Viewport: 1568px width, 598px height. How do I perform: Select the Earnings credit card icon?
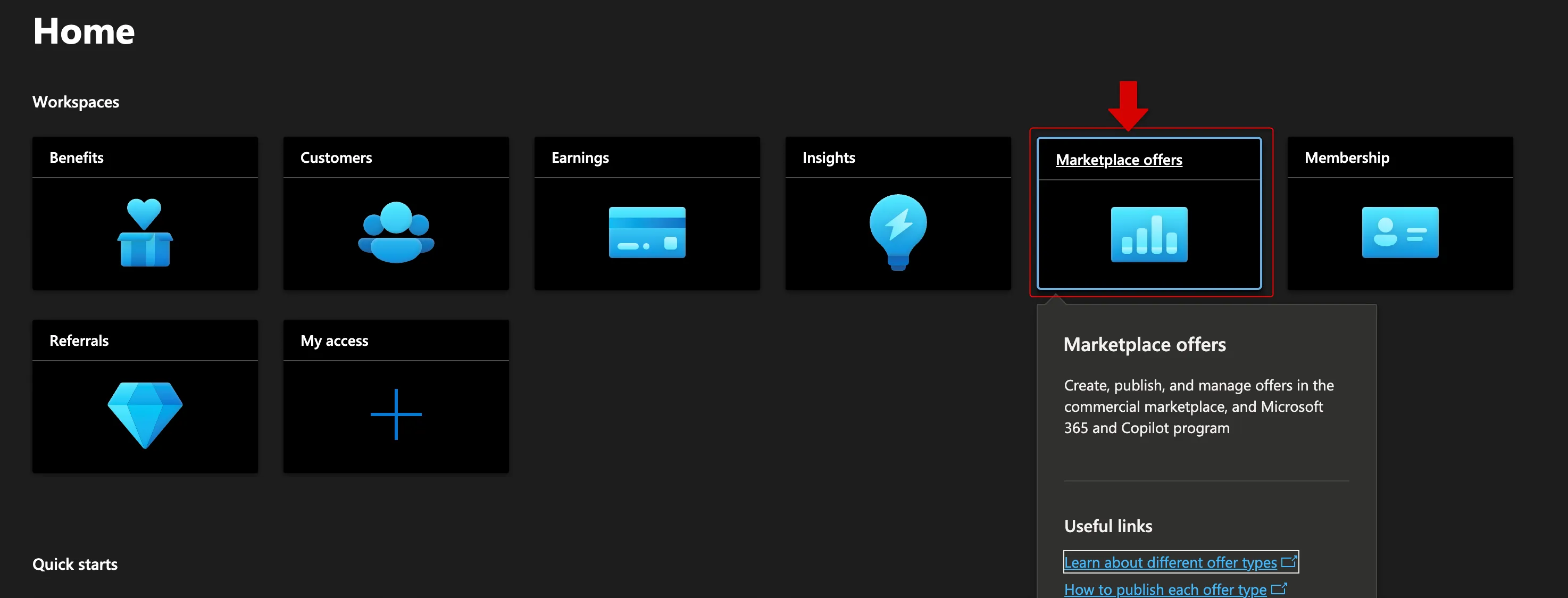[x=646, y=232]
